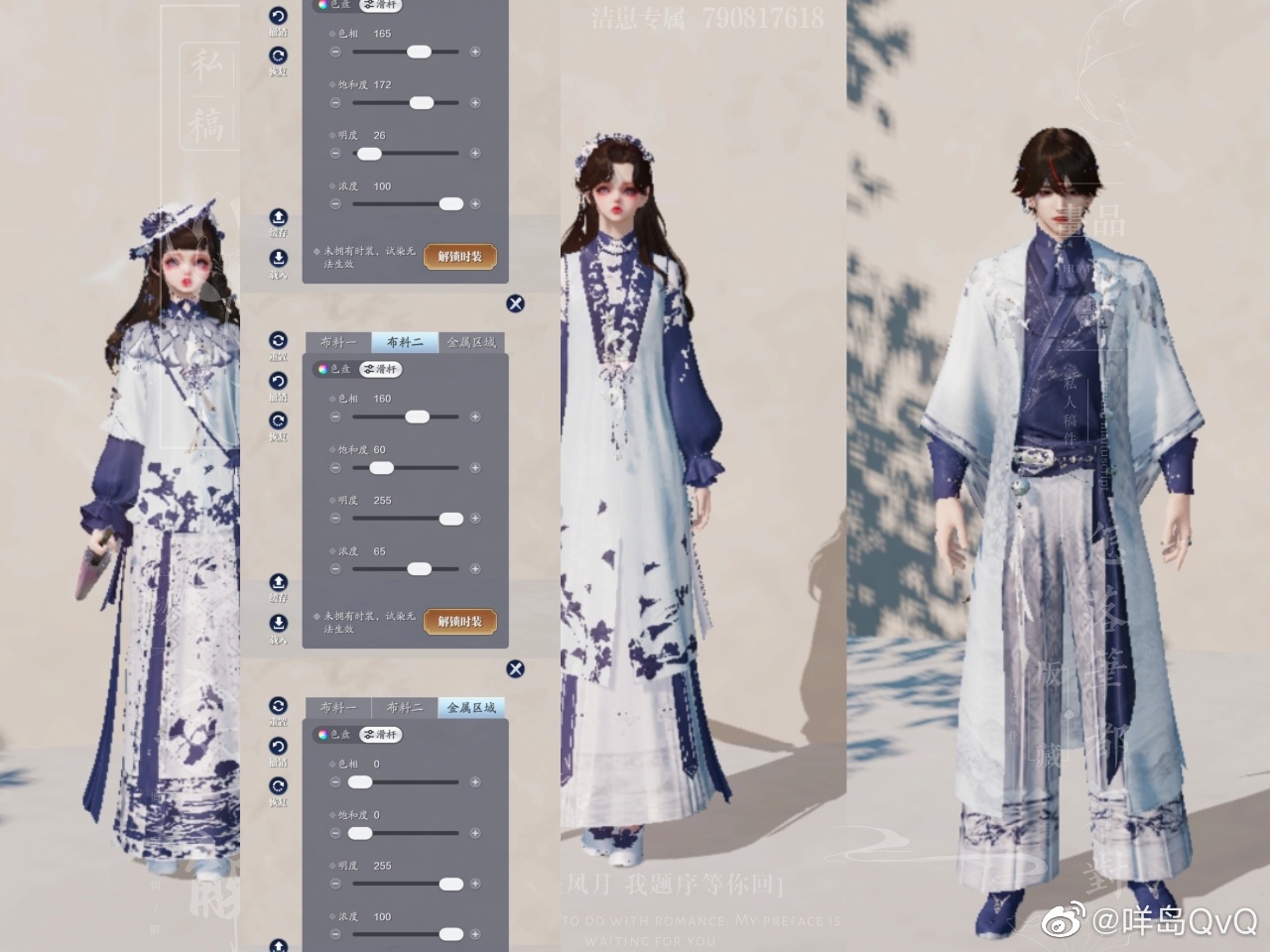This screenshot has width=1270, height=952.
Task: Click 撤销 undo icon beside the hue 165 panel
Action: tap(278, 17)
